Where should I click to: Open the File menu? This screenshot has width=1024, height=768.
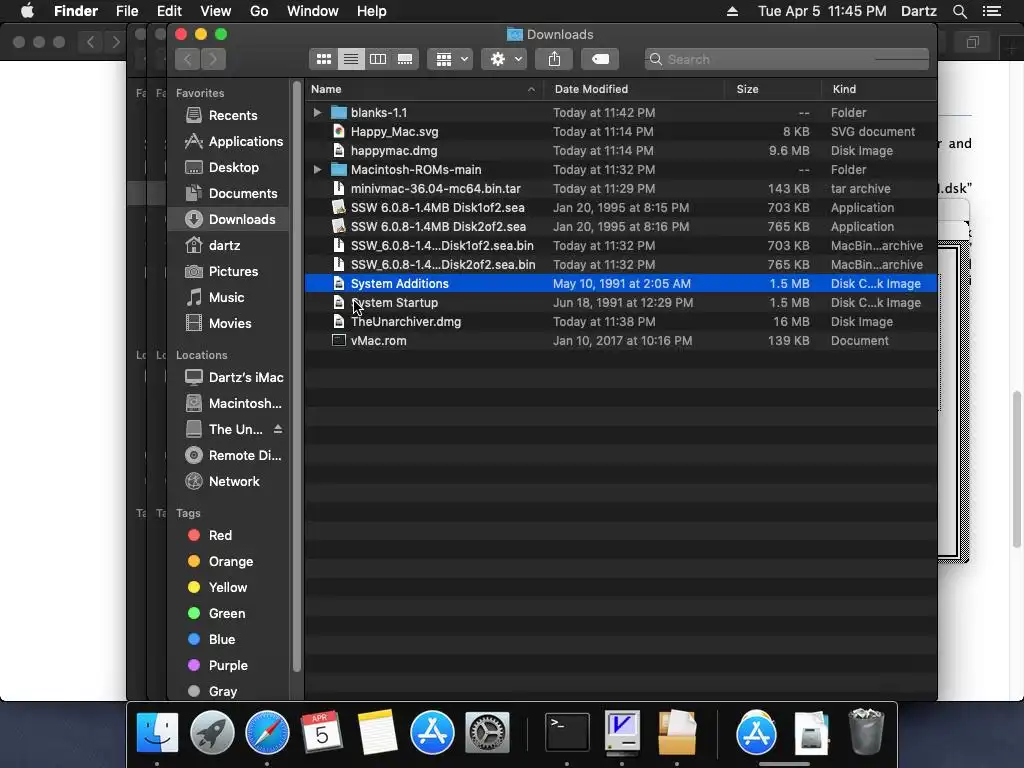click(127, 11)
